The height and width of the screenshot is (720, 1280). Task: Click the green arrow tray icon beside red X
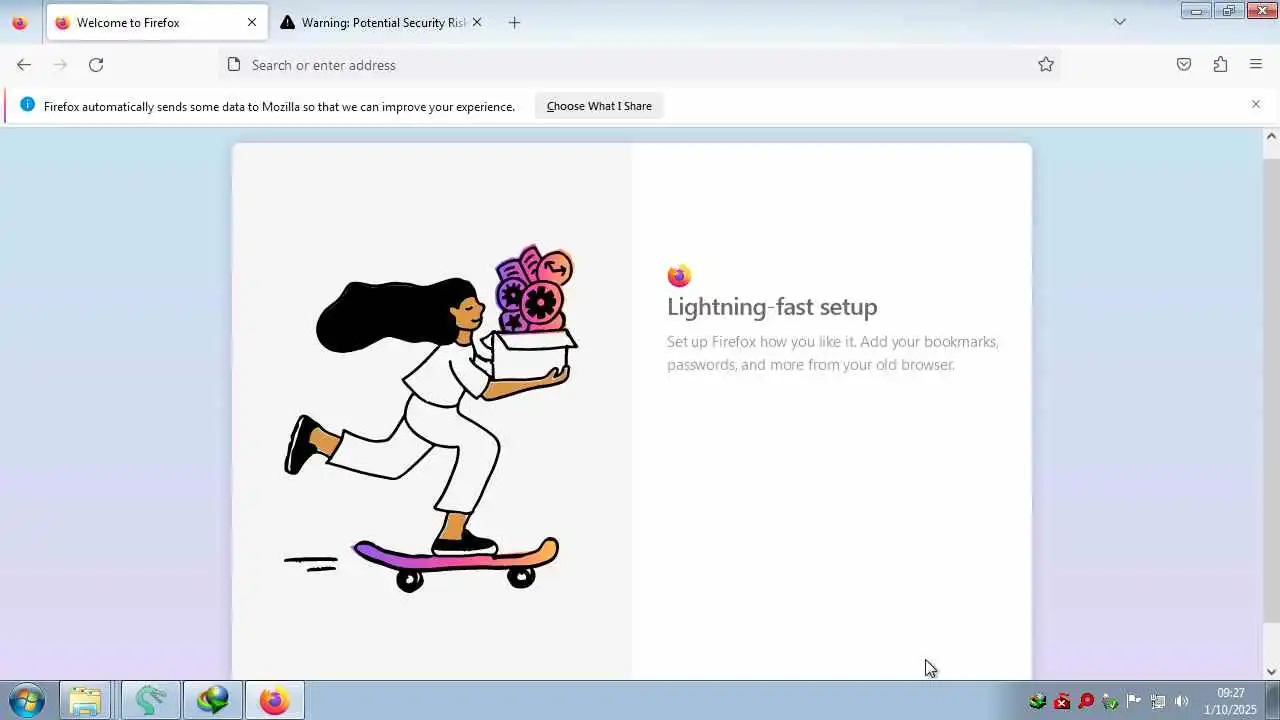[x=1038, y=701]
